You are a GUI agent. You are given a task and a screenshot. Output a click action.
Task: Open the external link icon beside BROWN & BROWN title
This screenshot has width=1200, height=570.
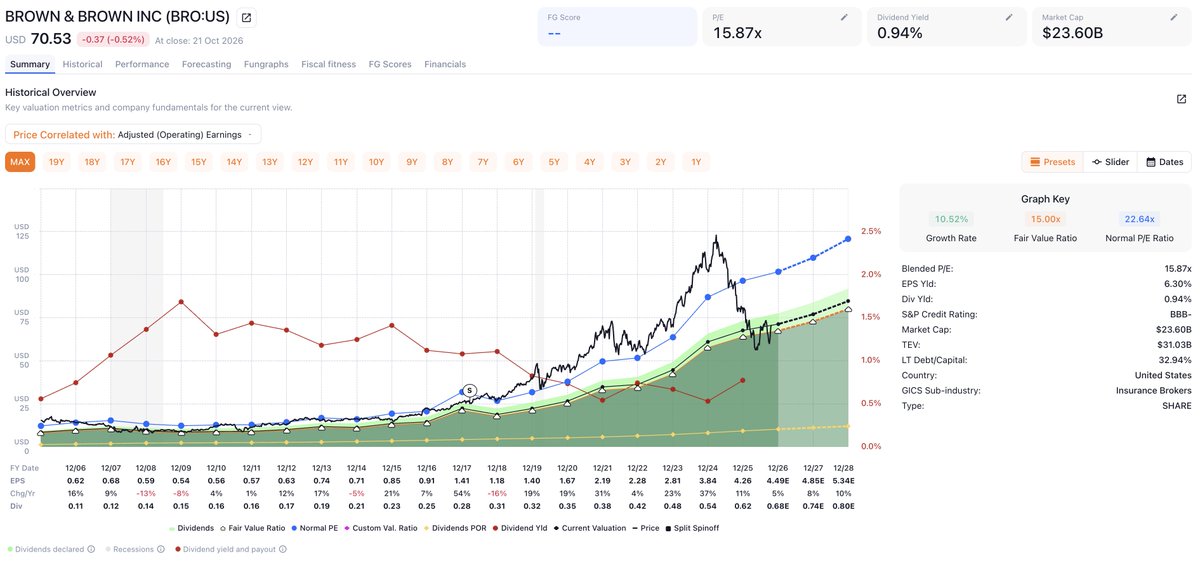247,17
